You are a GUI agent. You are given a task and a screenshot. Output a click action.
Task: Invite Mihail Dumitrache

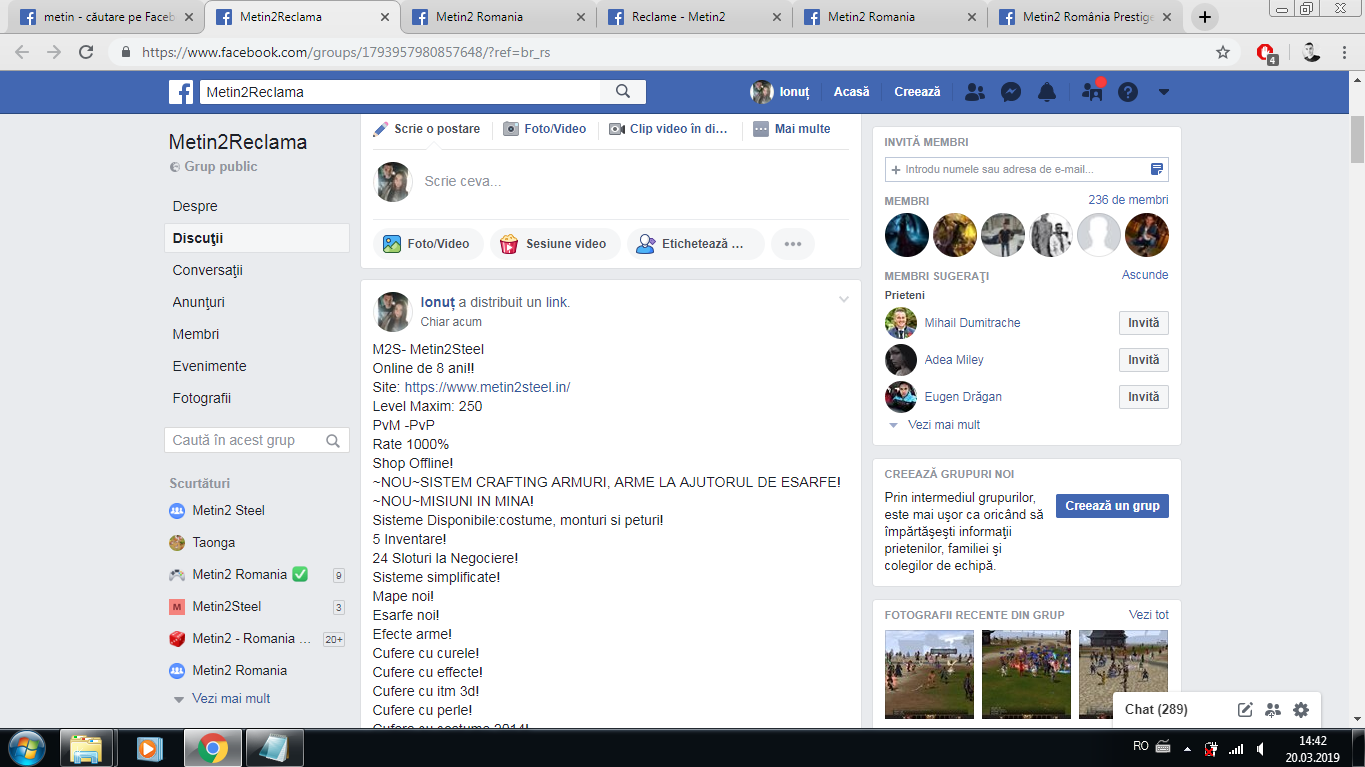tap(1144, 323)
